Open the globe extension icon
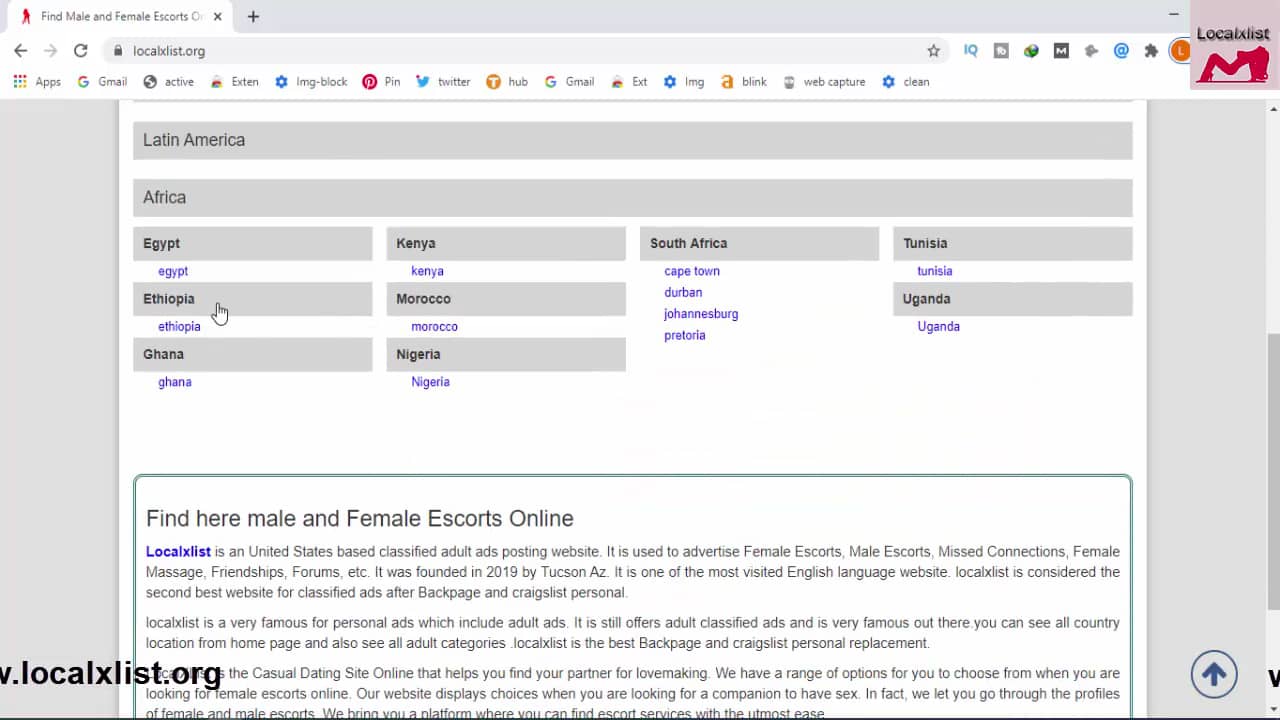This screenshot has height=720, width=1280. tap(1031, 51)
